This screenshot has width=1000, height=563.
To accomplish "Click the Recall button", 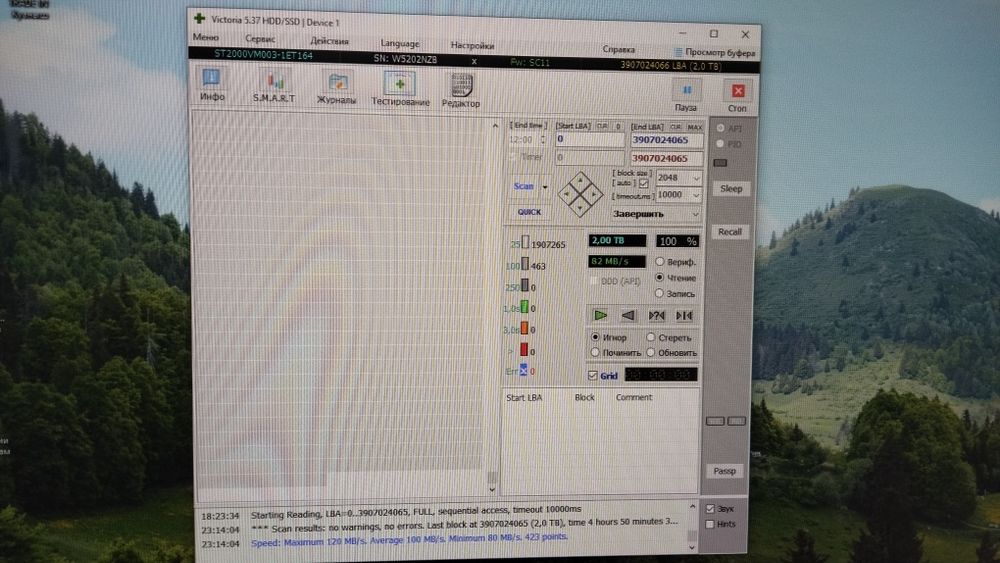I will 730,231.
